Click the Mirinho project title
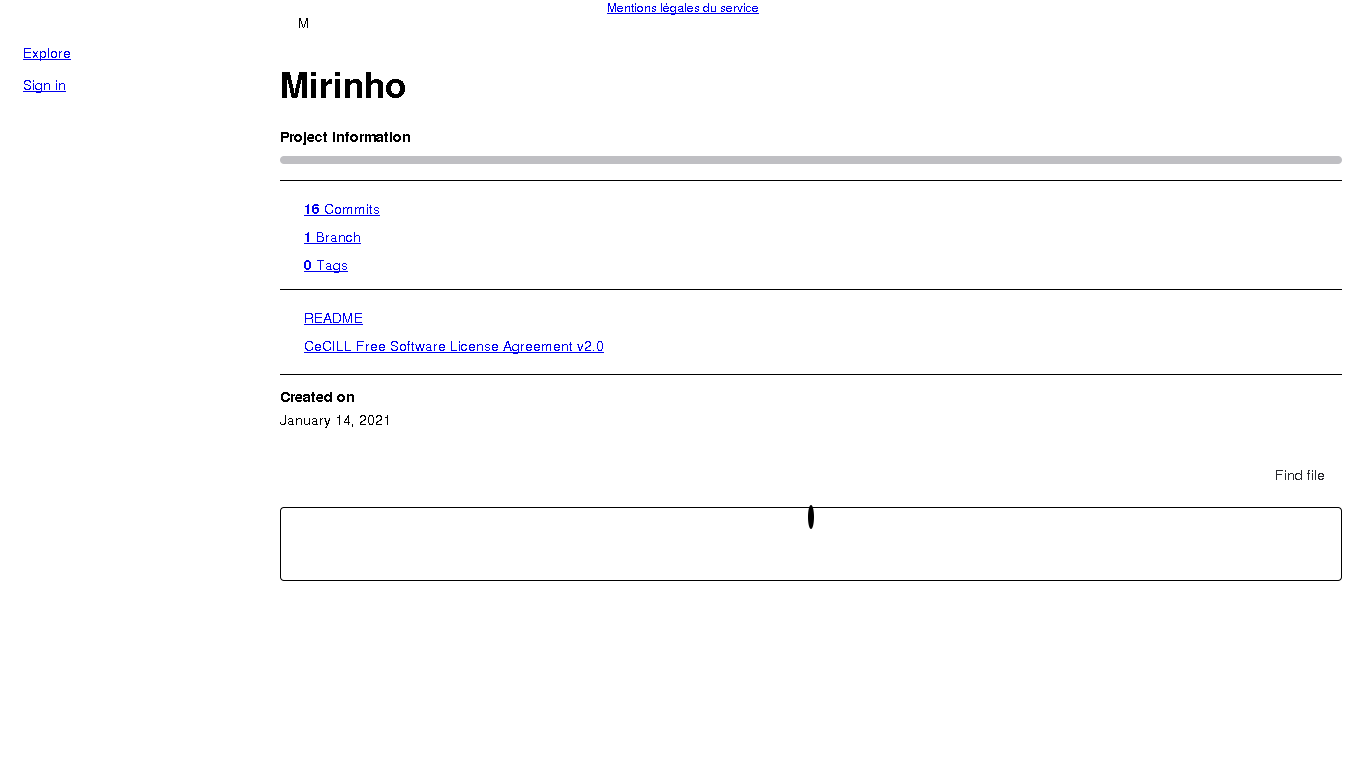The image size is (1366, 768). pyautogui.click(x=343, y=86)
